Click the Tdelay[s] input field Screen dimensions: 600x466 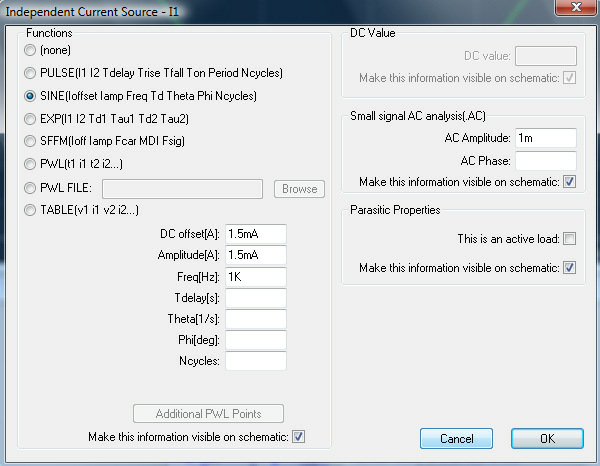pos(256,298)
